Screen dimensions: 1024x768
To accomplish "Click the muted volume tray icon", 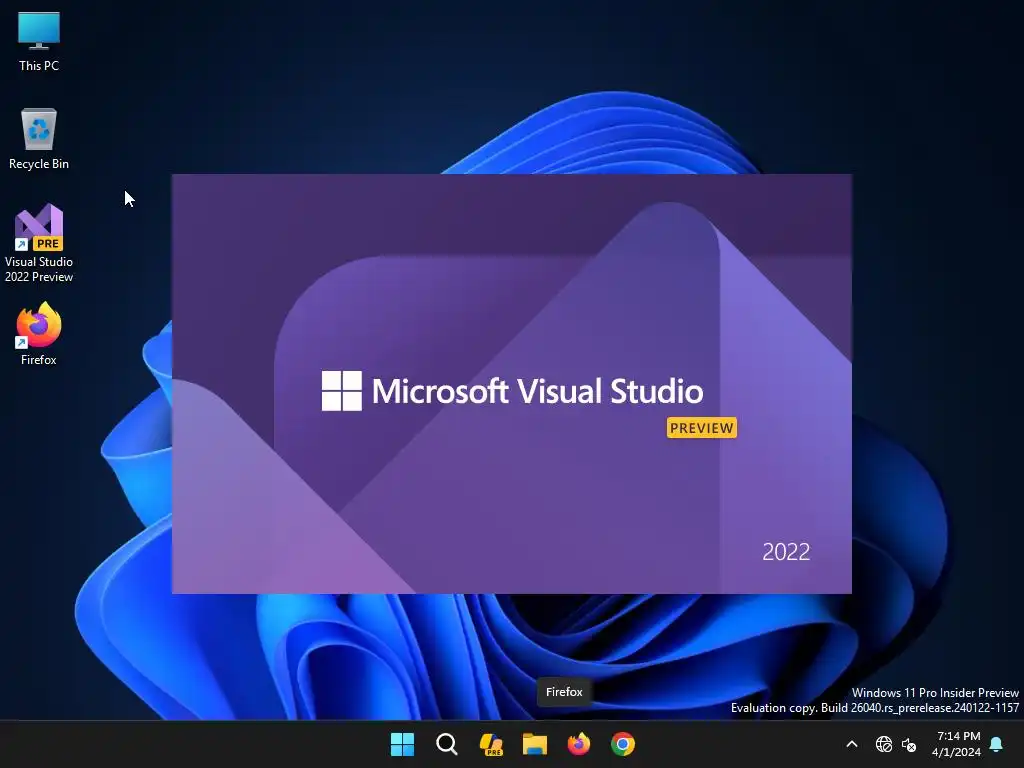I will (x=909, y=744).
